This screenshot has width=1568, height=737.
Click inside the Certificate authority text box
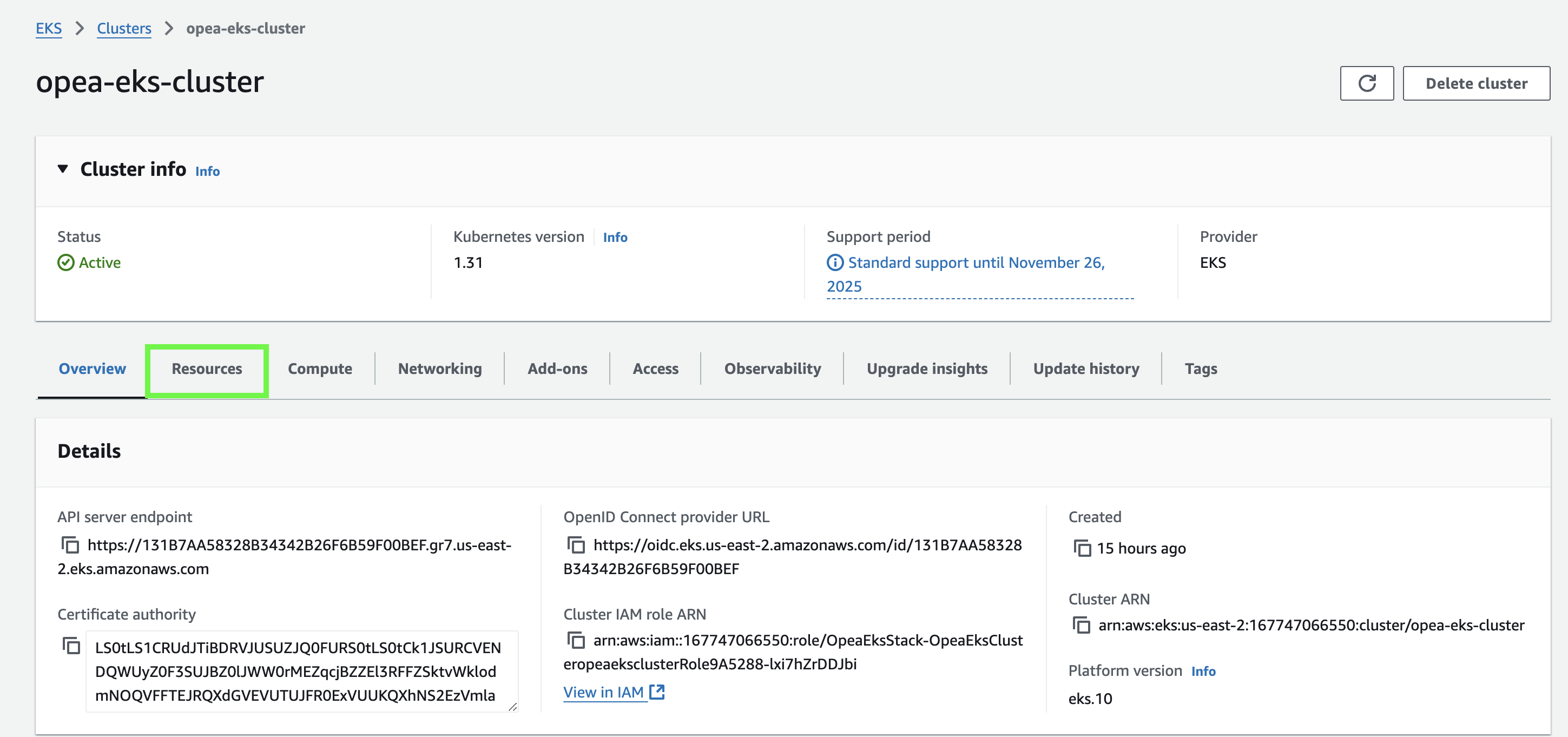(301, 672)
